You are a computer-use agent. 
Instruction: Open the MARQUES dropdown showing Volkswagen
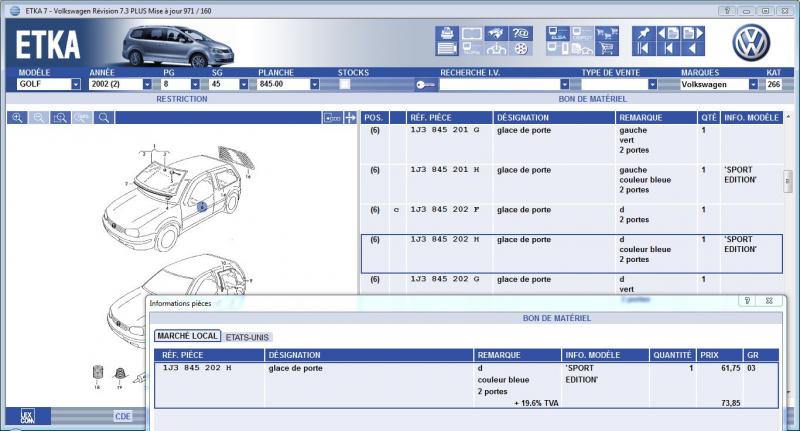tap(753, 84)
